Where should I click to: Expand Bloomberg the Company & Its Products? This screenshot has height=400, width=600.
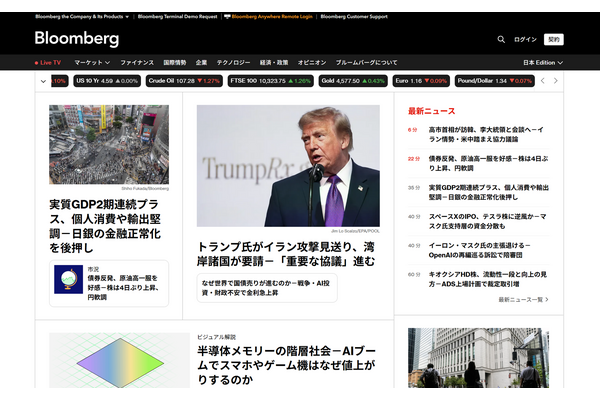82,16
